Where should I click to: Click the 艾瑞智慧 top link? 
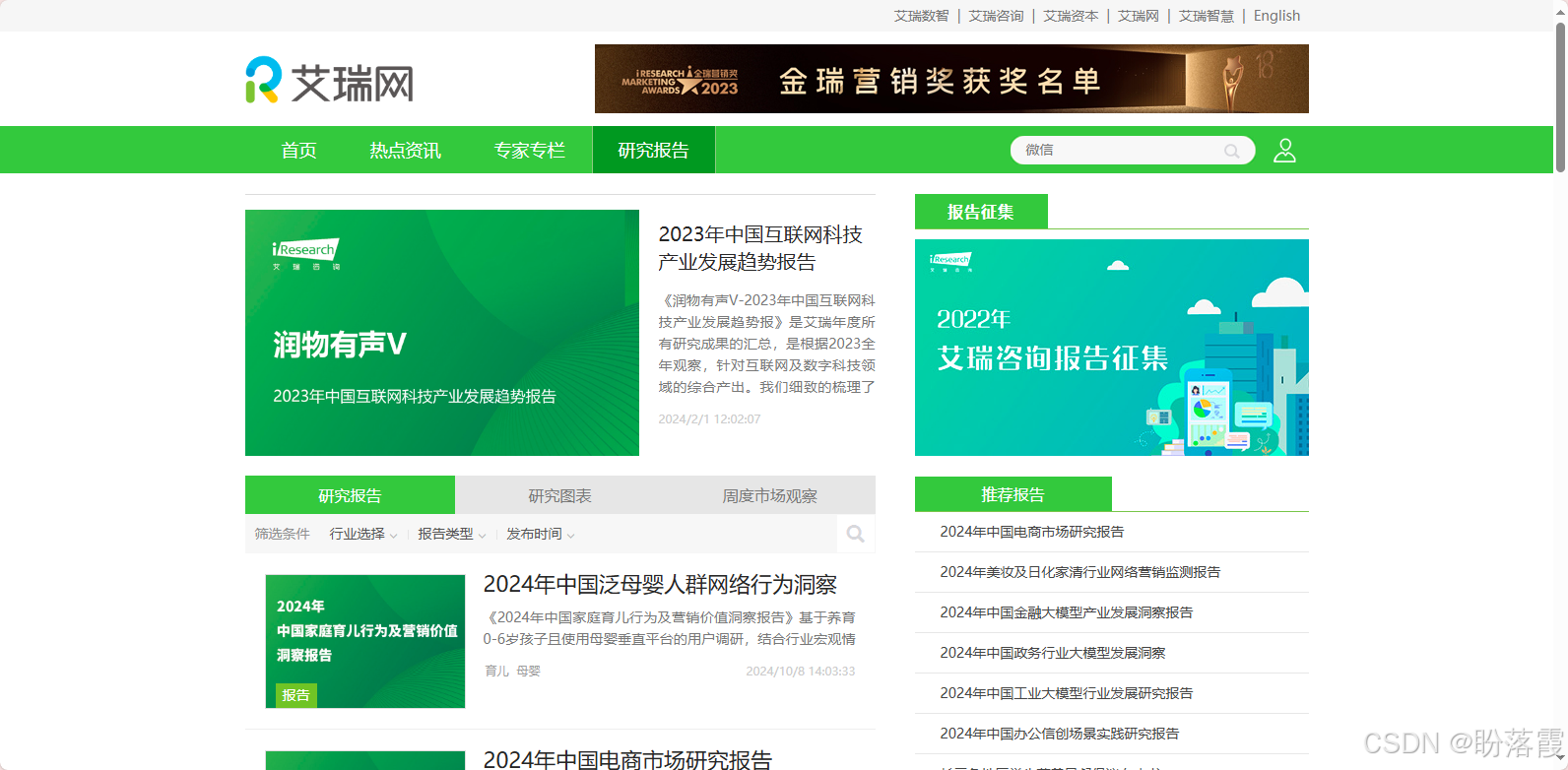(1207, 16)
